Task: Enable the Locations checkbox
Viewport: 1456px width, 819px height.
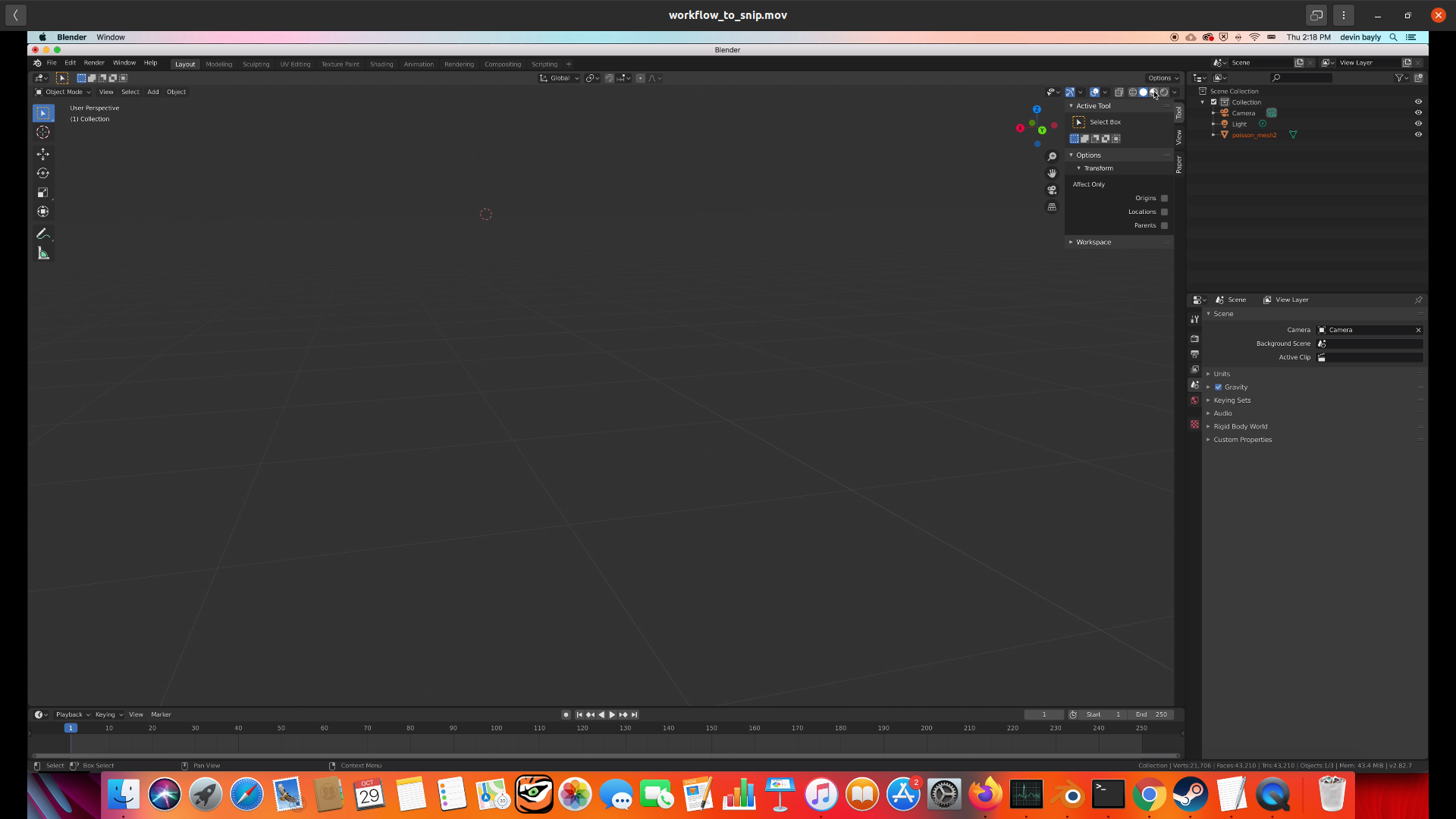Action: click(1165, 212)
